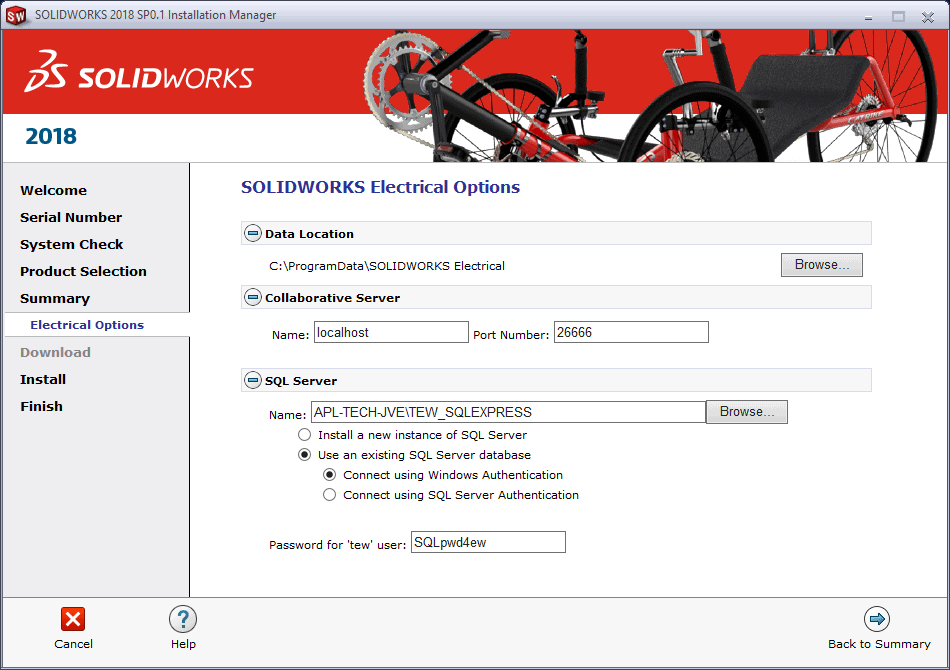Click the red Cancel X icon
Image resolution: width=950 pixels, height=670 pixels.
click(73, 619)
